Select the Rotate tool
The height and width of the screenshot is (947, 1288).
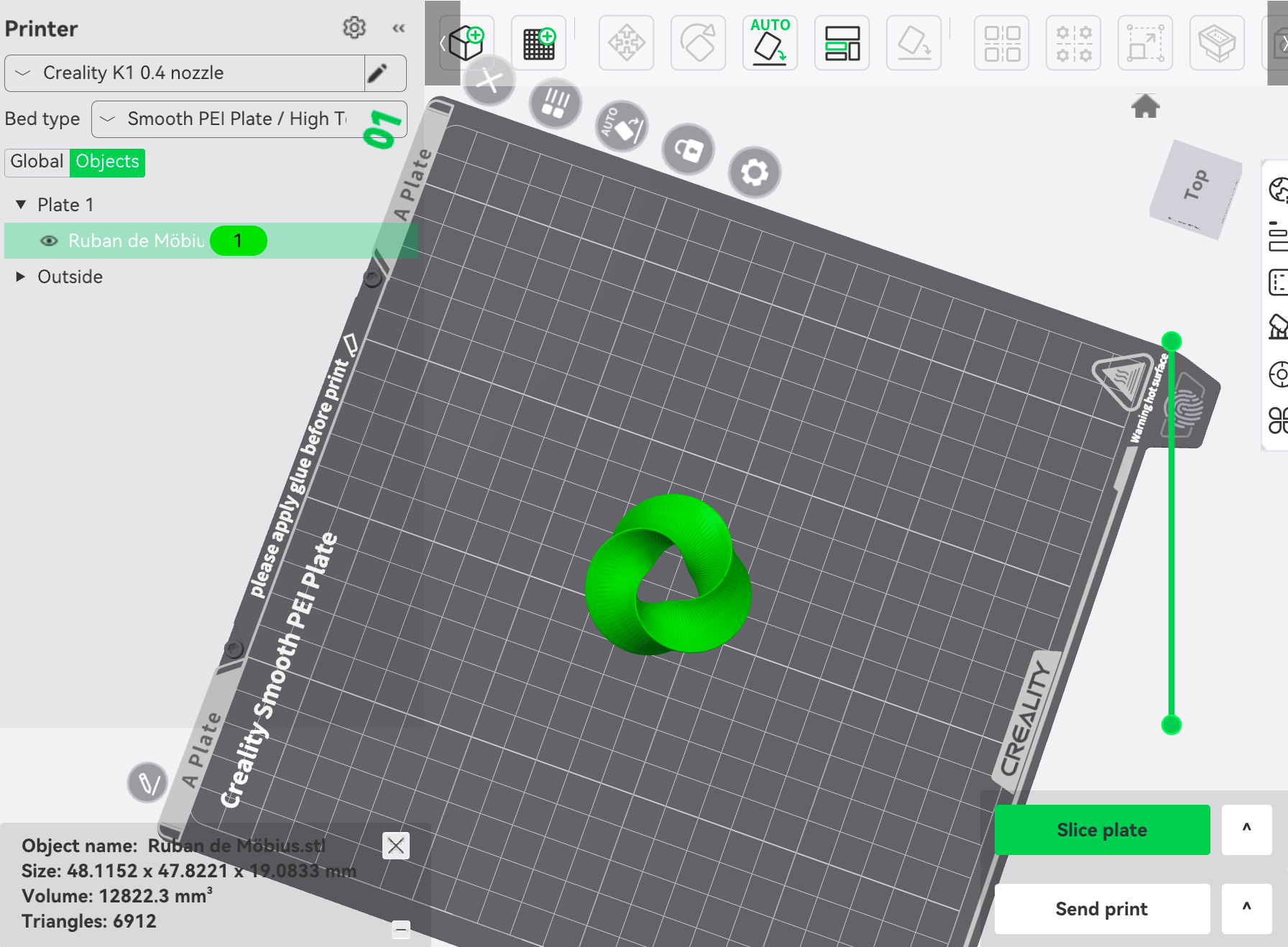point(698,43)
